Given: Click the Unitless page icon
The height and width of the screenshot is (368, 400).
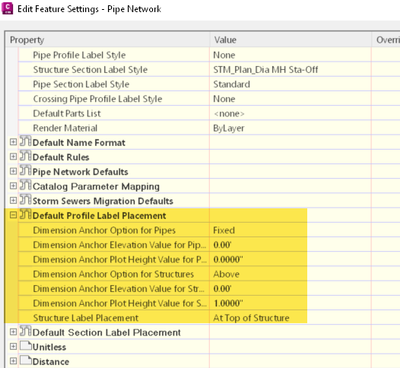Looking at the screenshot, I should (25, 346).
